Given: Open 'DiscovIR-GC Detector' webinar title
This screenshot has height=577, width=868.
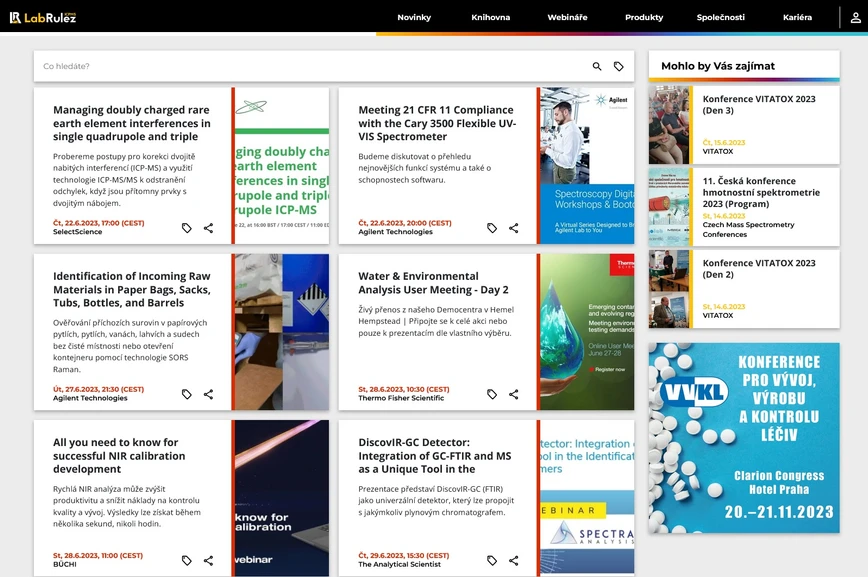Looking at the screenshot, I should [435, 455].
